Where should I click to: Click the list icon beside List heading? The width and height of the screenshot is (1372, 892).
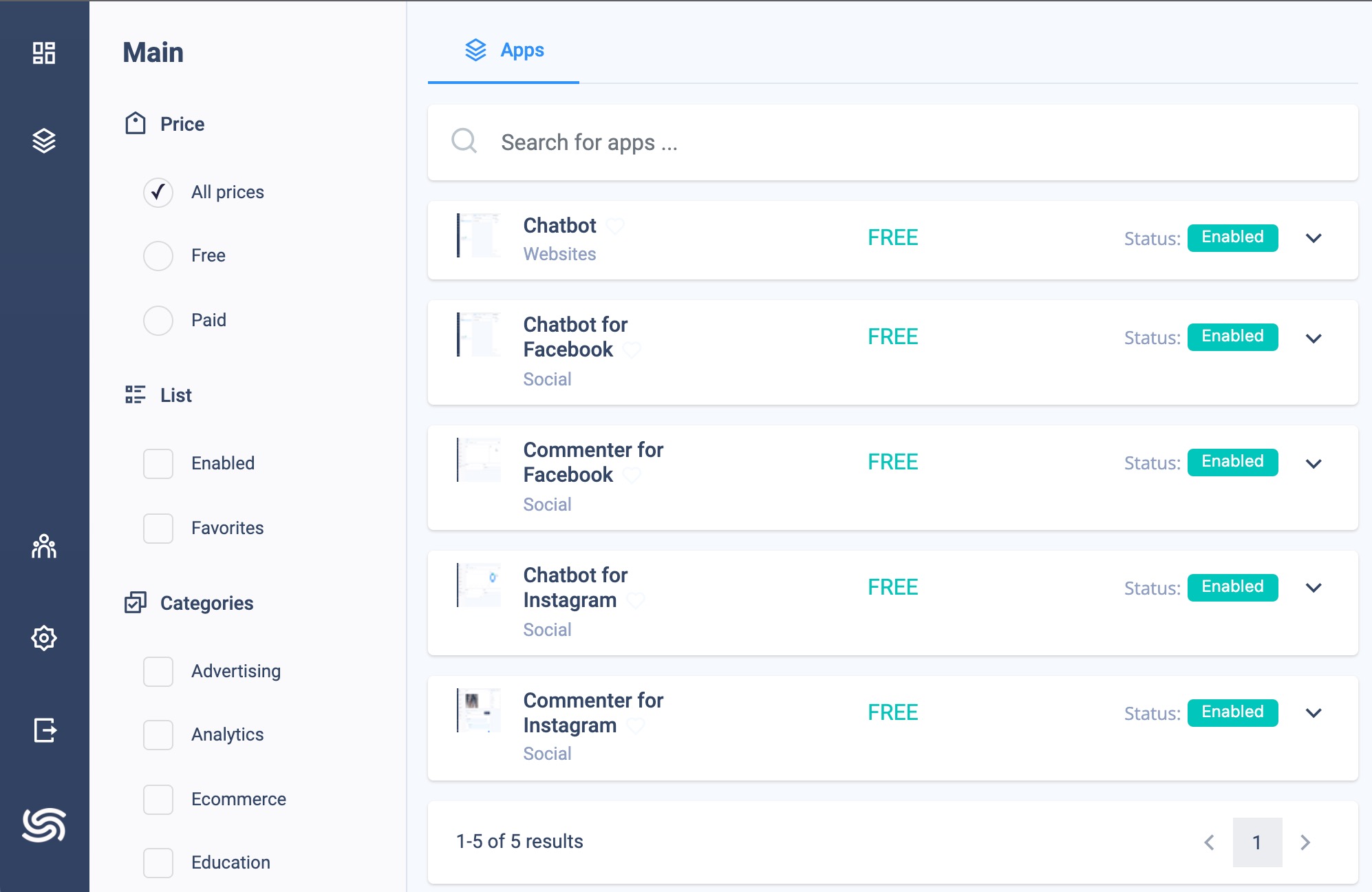136,395
